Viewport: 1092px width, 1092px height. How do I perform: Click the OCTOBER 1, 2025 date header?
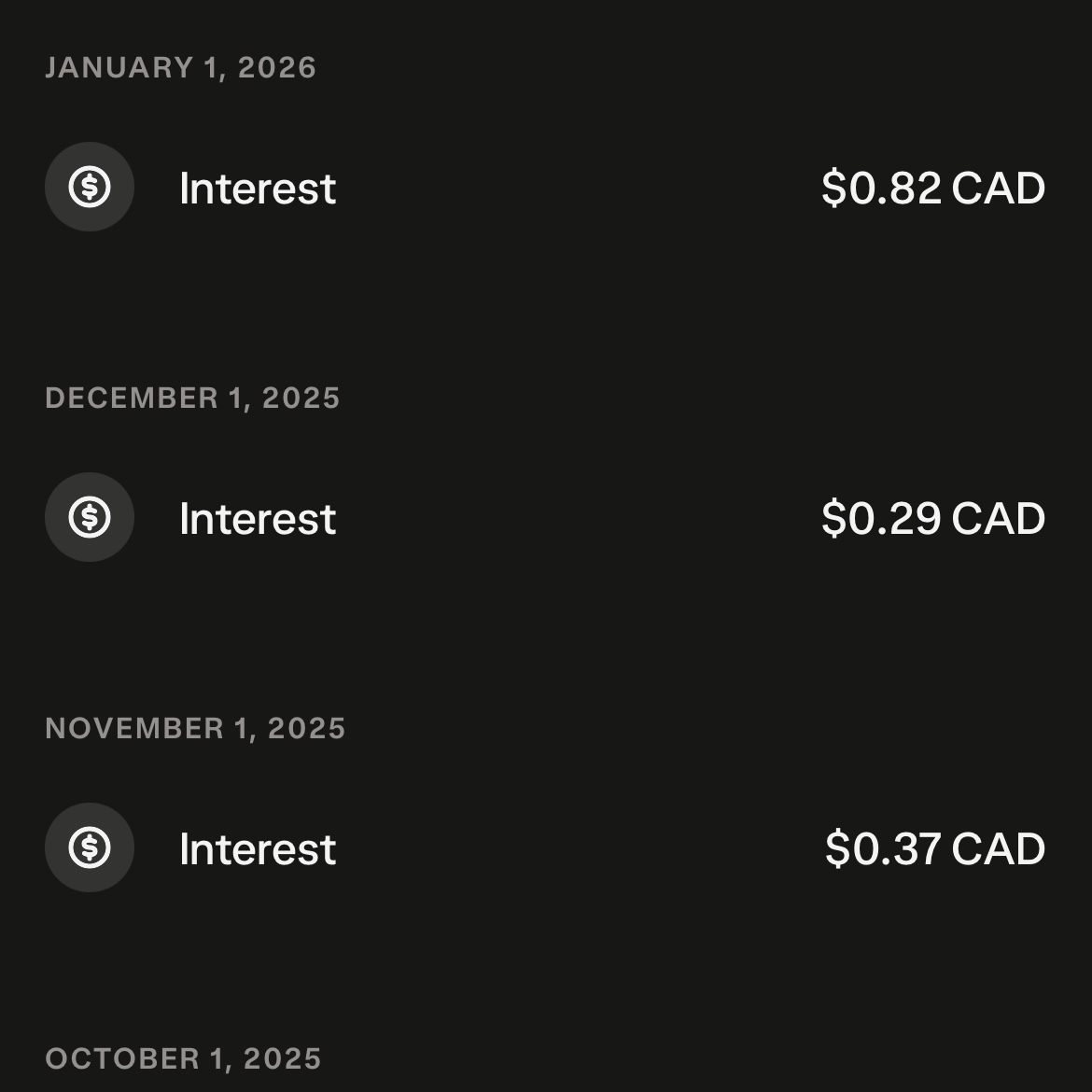pos(183,1059)
